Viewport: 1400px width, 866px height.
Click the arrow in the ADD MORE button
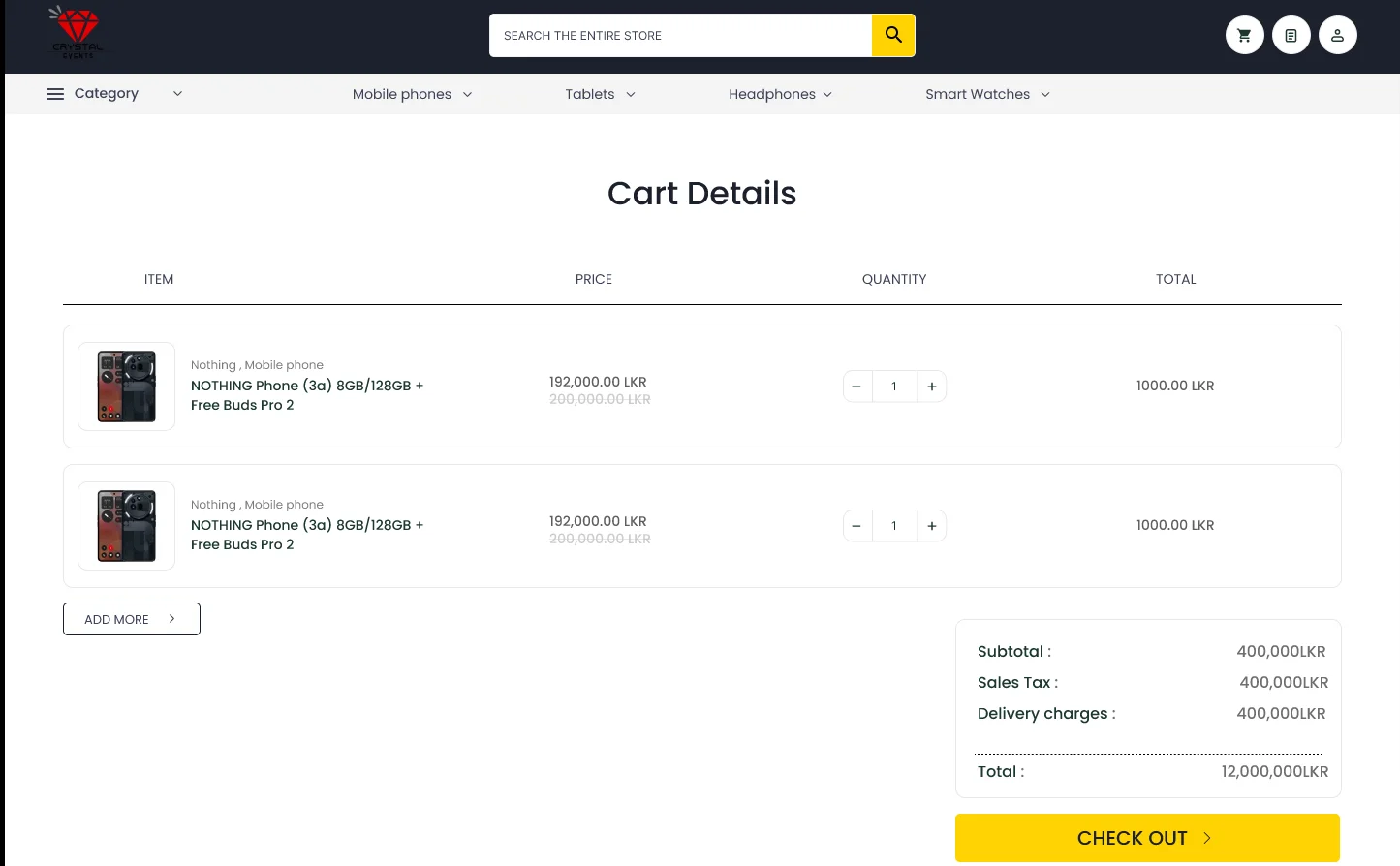tap(171, 618)
